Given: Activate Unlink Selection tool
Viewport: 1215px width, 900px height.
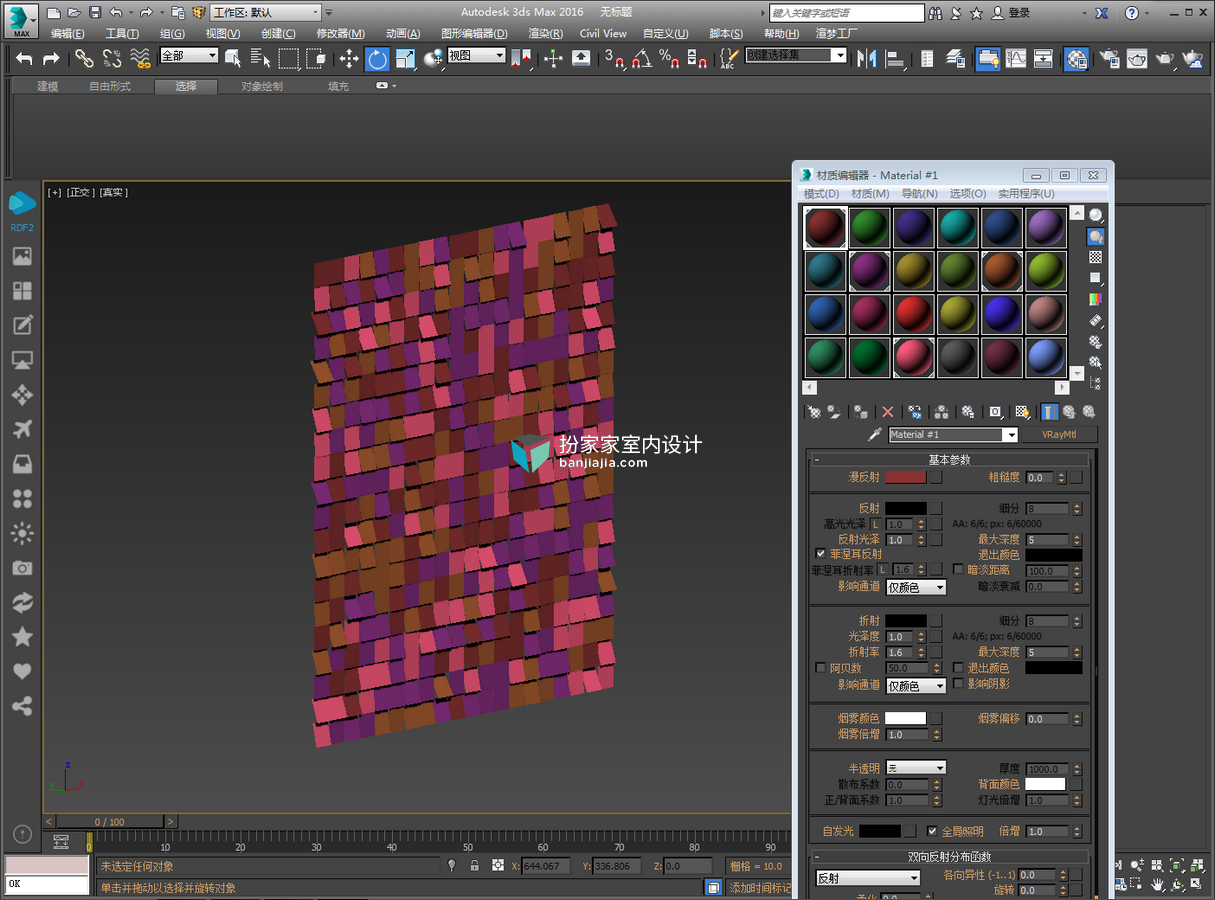Looking at the screenshot, I should (112, 58).
